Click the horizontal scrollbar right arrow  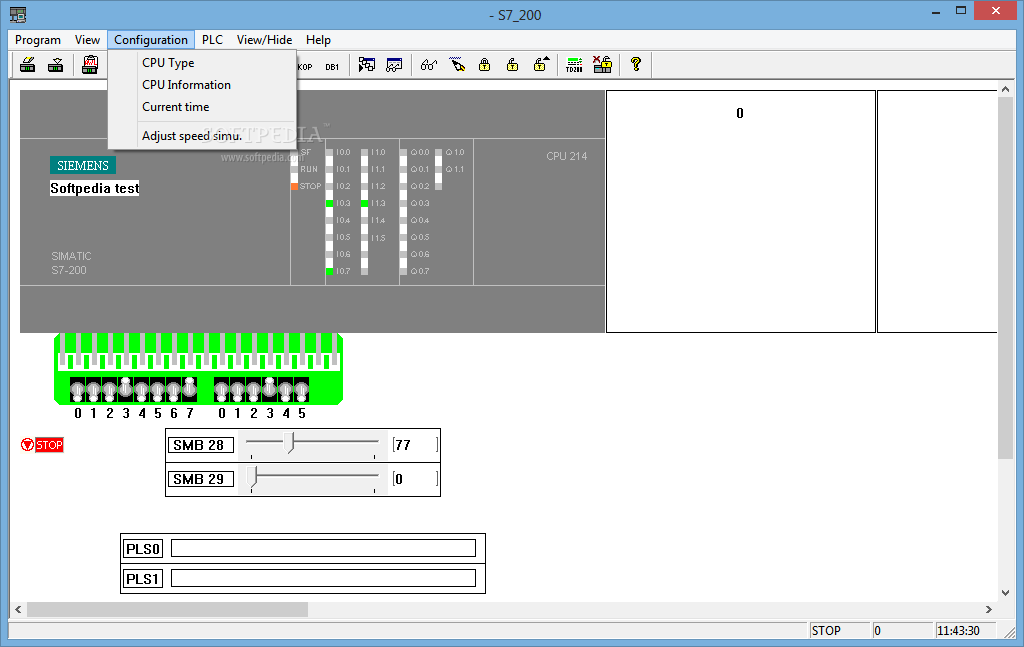coord(989,609)
